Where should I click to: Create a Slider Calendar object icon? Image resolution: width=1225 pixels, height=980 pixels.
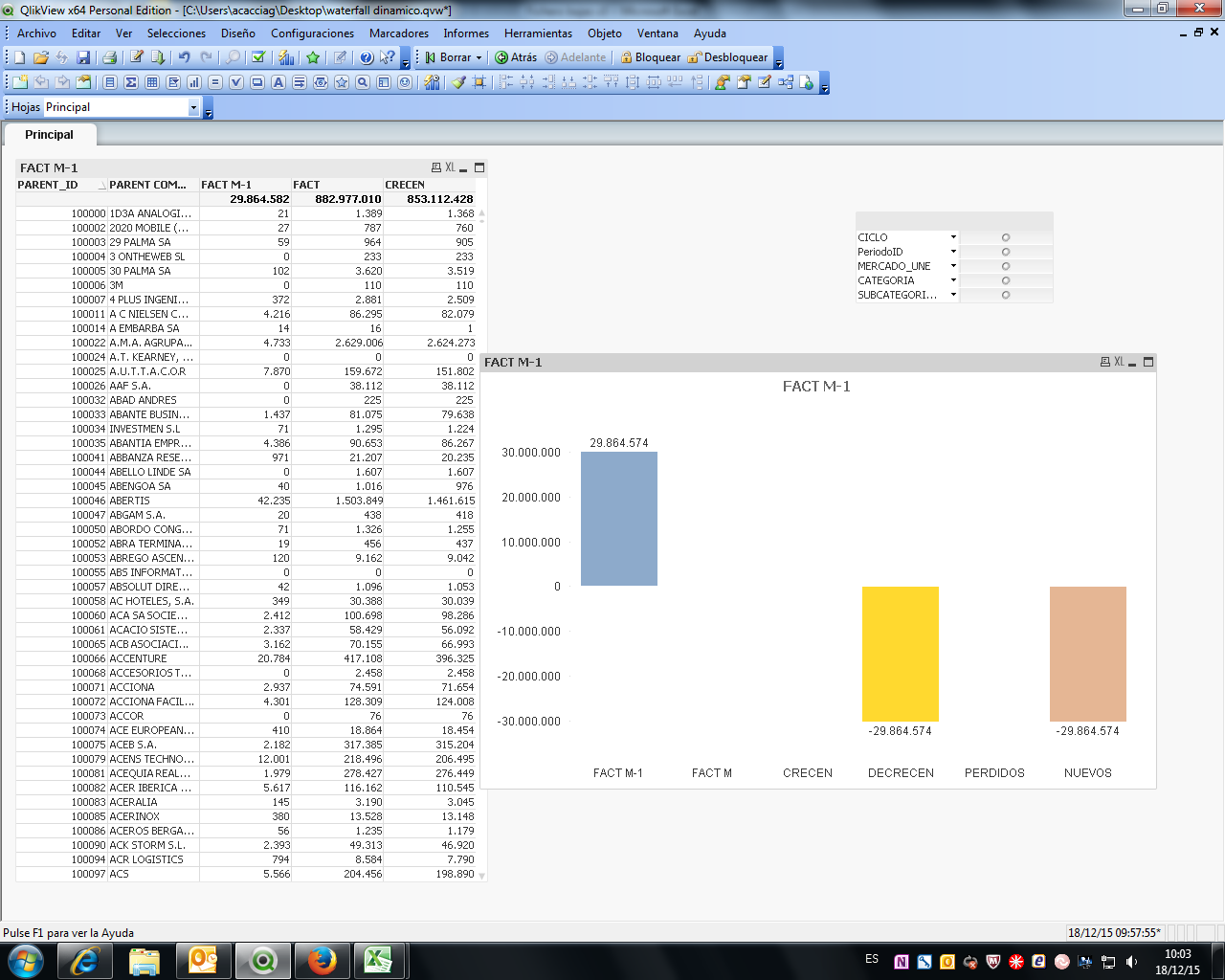tap(321, 82)
